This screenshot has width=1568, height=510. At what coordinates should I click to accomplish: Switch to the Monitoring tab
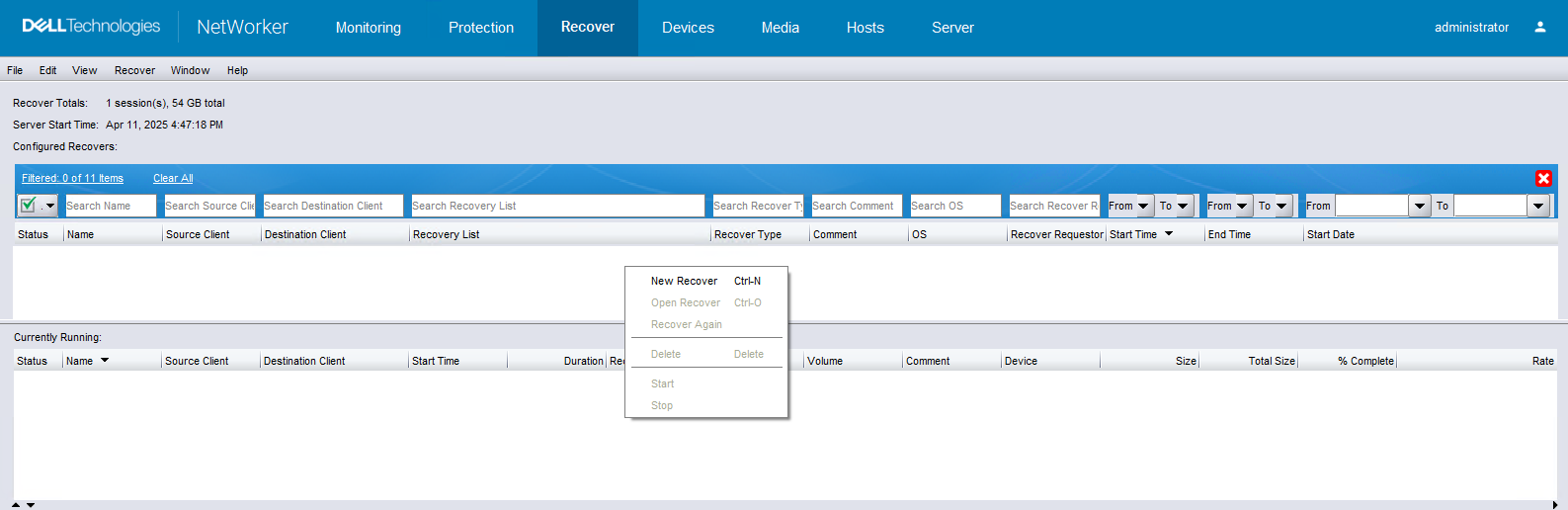pyautogui.click(x=369, y=28)
